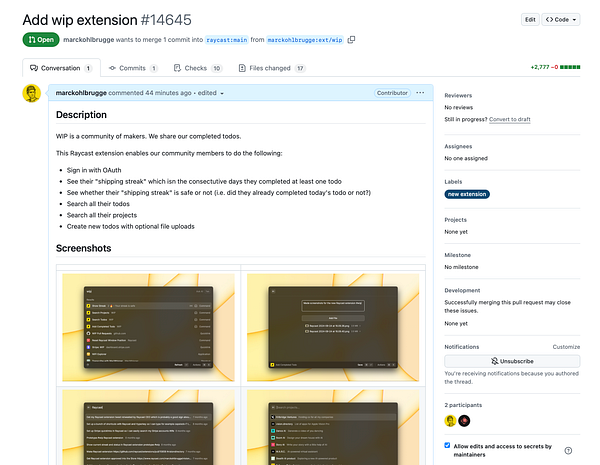Click the Convert to draft link
This screenshot has width=600, height=465.
click(x=510, y=119)
